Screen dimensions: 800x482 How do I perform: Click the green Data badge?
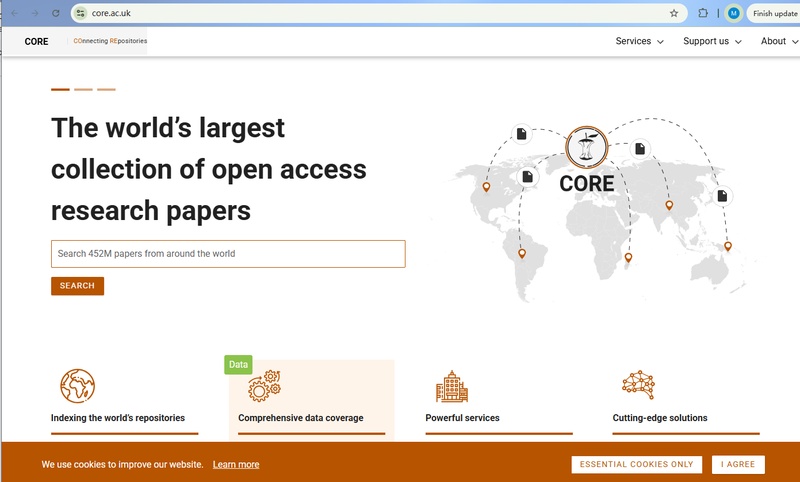238,365
